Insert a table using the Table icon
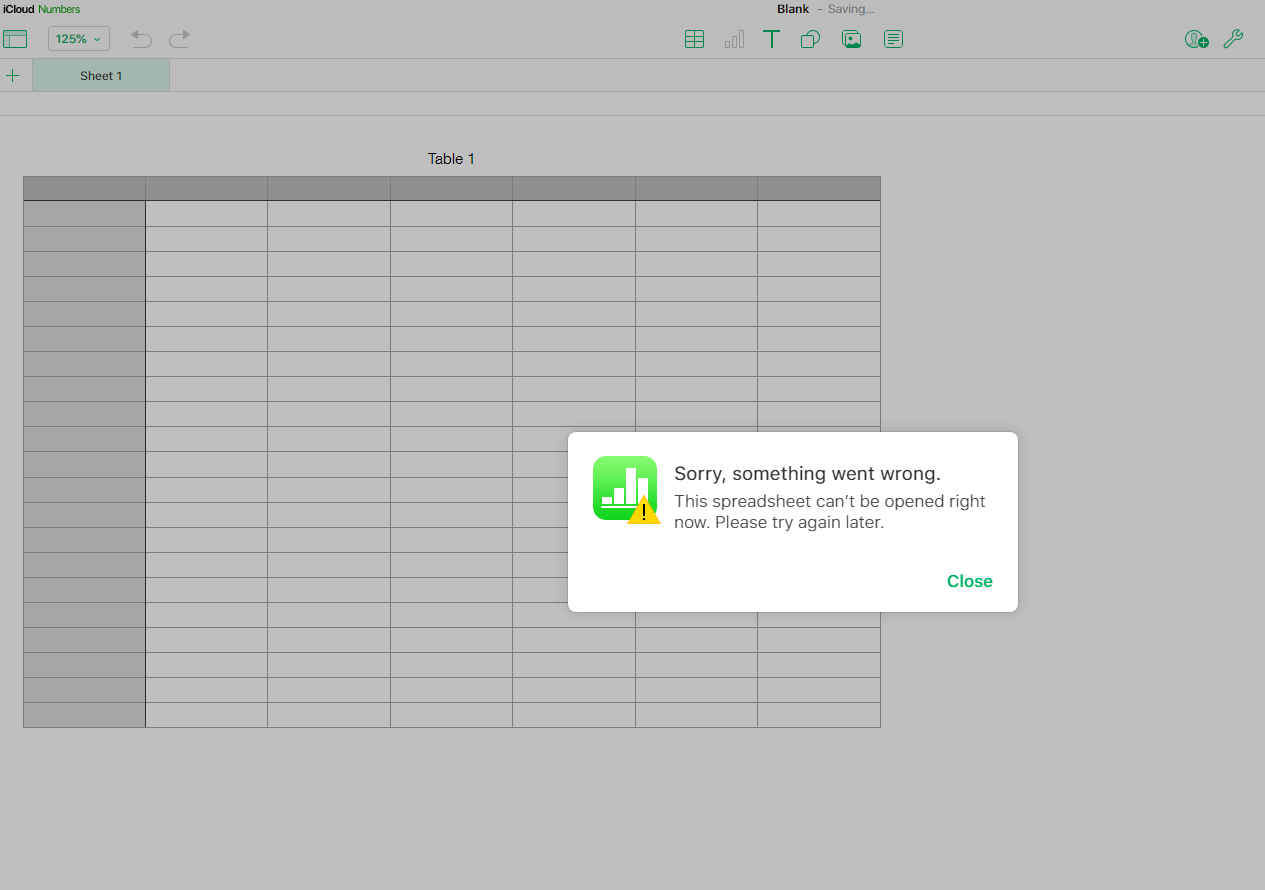This screenshot has height=890, width=1265. point(694,39)
